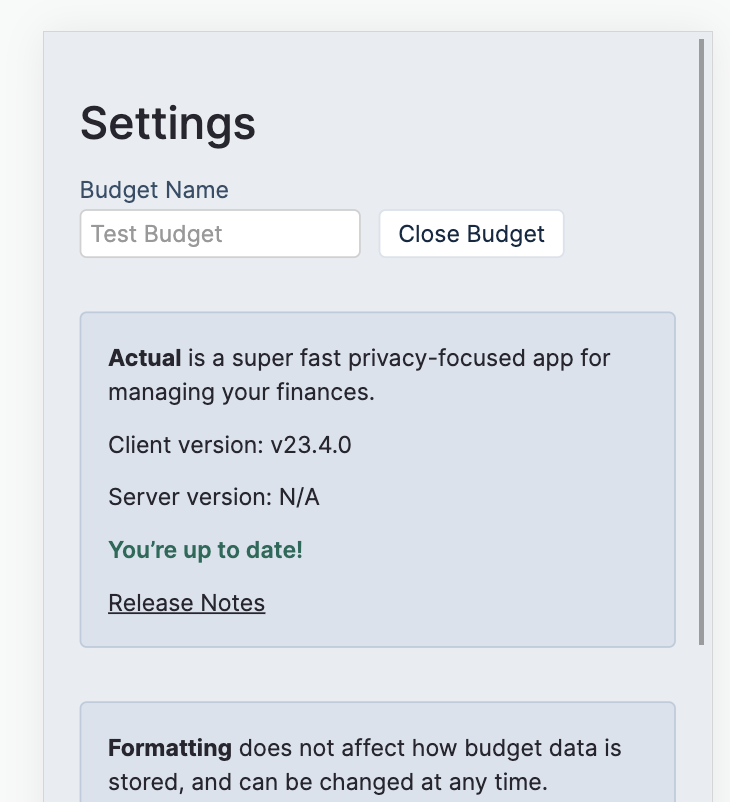Image resolution: width=730 pixels, height=802 pixels.
Task: Click the Test Budget placeholder text
Action: [157, 234]
